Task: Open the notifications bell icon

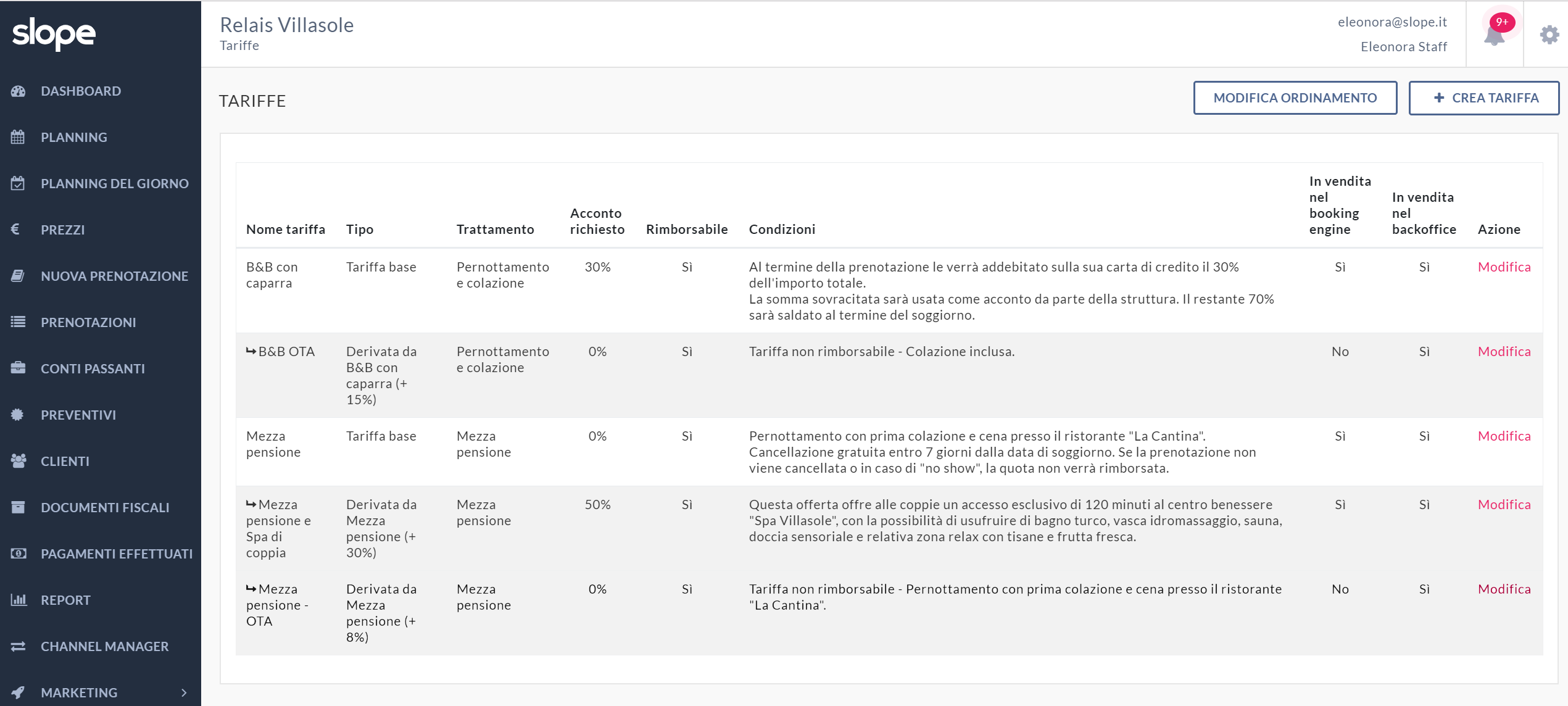Action: [x=1494, y=35]
